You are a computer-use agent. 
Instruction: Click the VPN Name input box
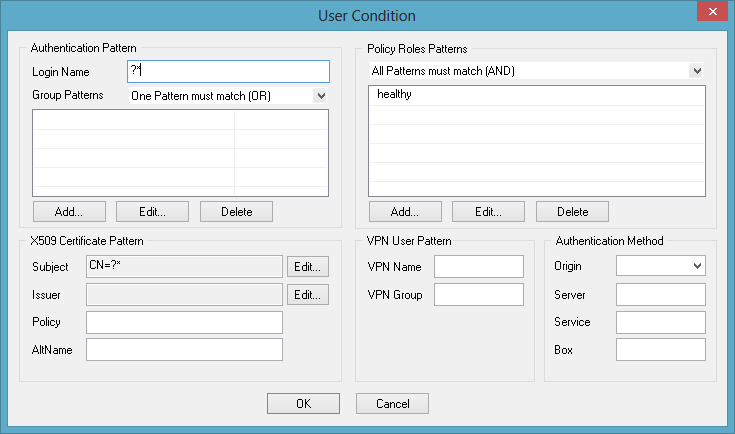(x=479, y=267)
